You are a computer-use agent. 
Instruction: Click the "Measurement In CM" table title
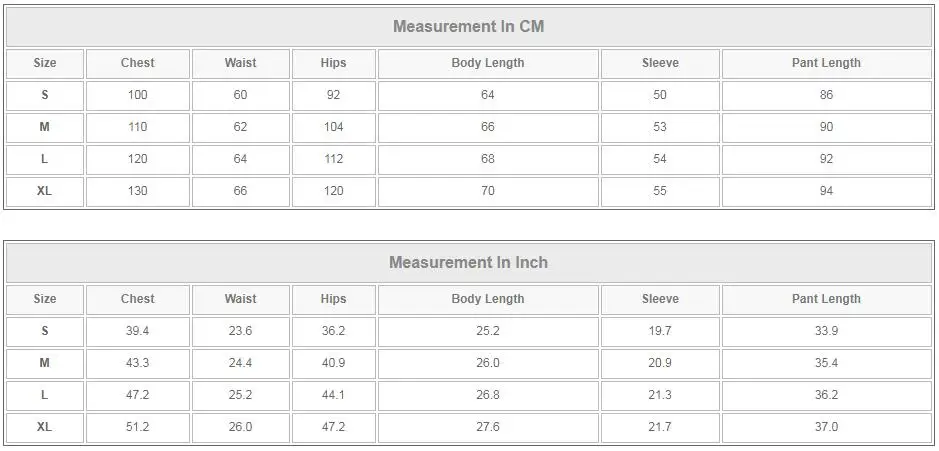(468, 27)
